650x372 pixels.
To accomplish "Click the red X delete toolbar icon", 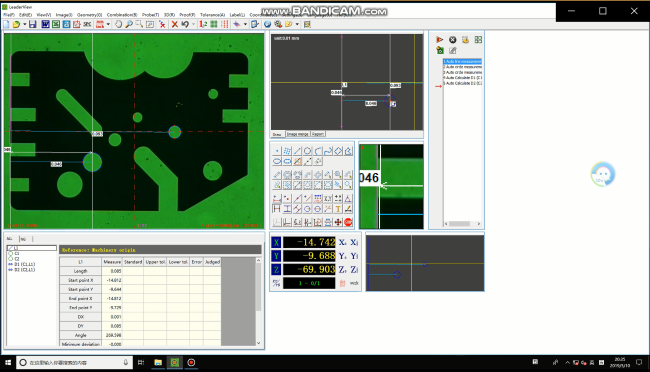I will [x=175, y=24].
